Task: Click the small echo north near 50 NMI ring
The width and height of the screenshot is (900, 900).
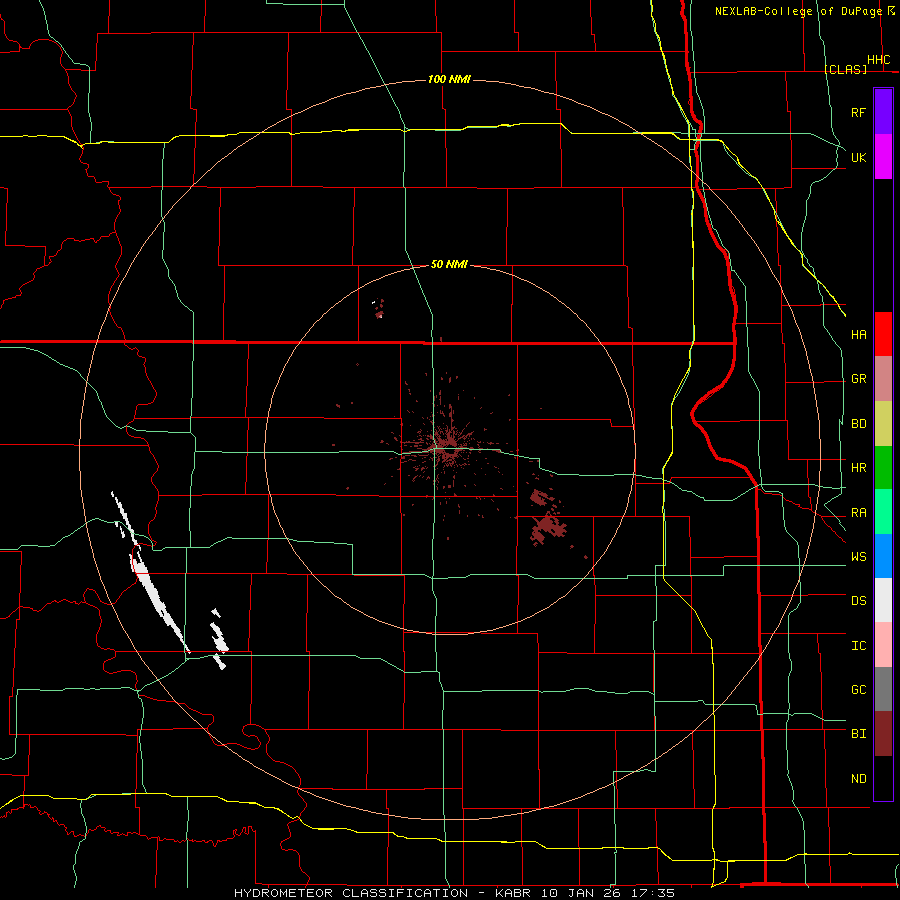Action: tap(379, 308)
